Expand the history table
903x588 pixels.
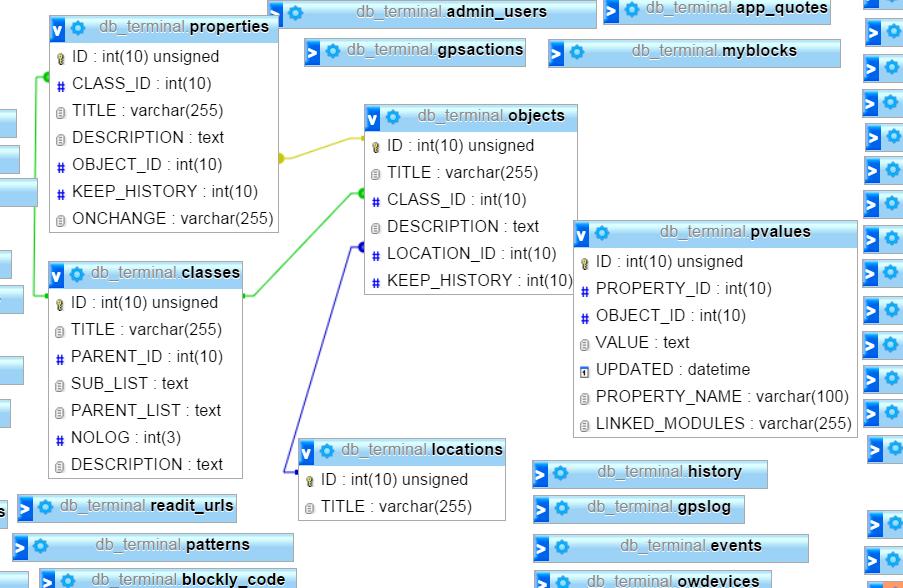coord(540,475)
